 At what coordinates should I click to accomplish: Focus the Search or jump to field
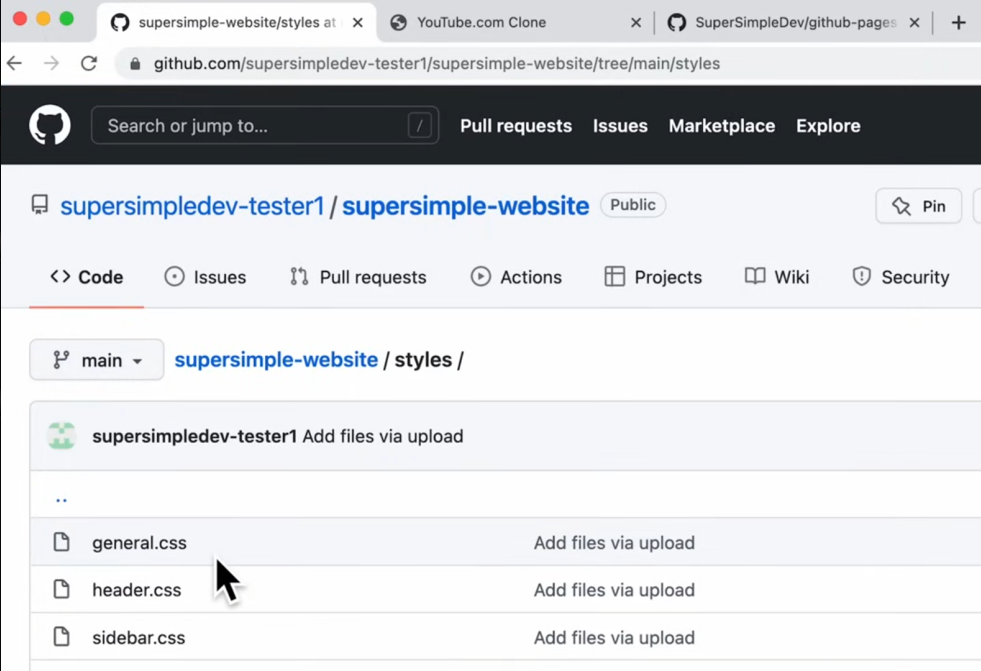click(265, 126)
